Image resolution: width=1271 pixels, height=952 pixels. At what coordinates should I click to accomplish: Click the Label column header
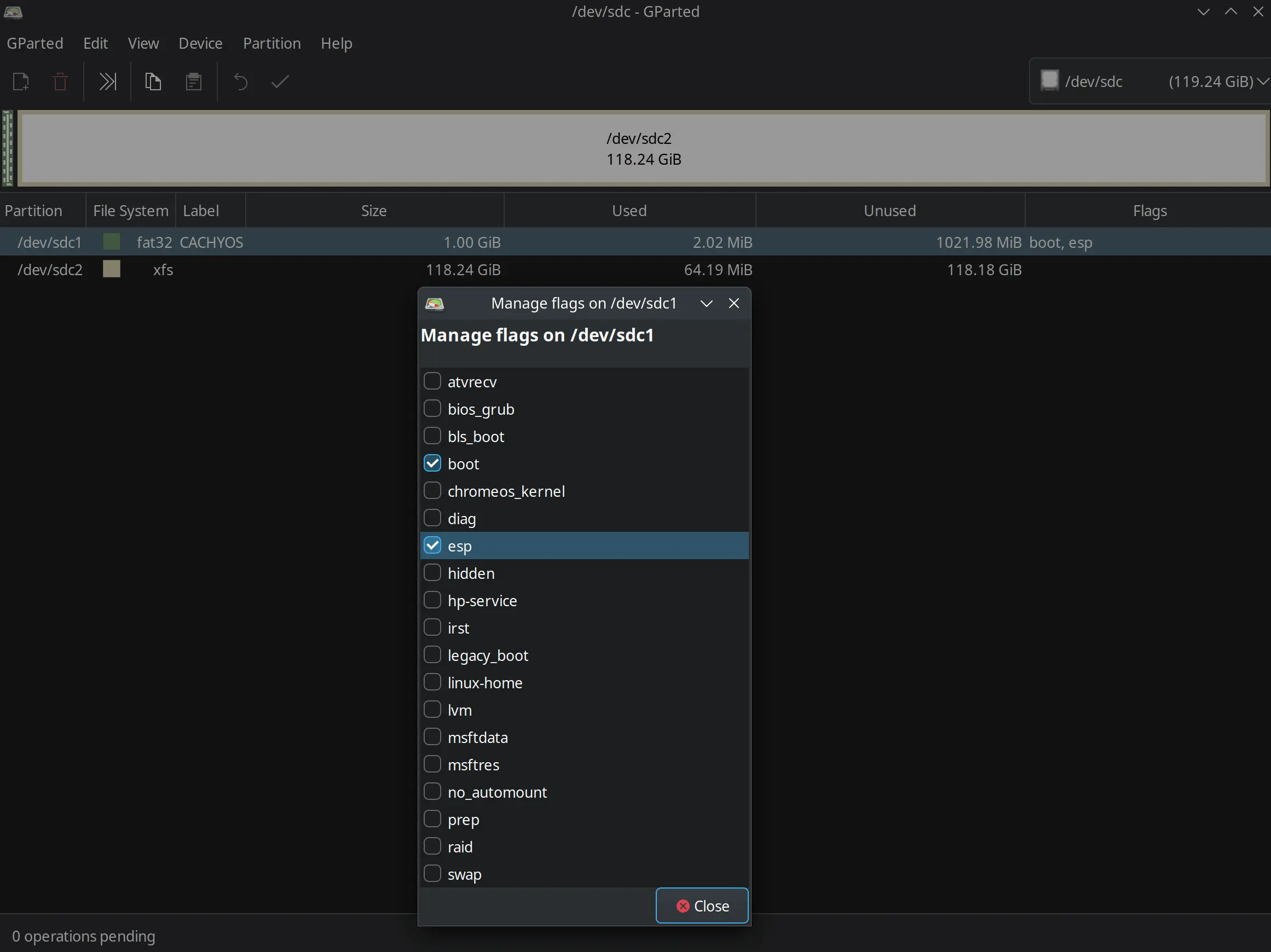click(210, 211)
